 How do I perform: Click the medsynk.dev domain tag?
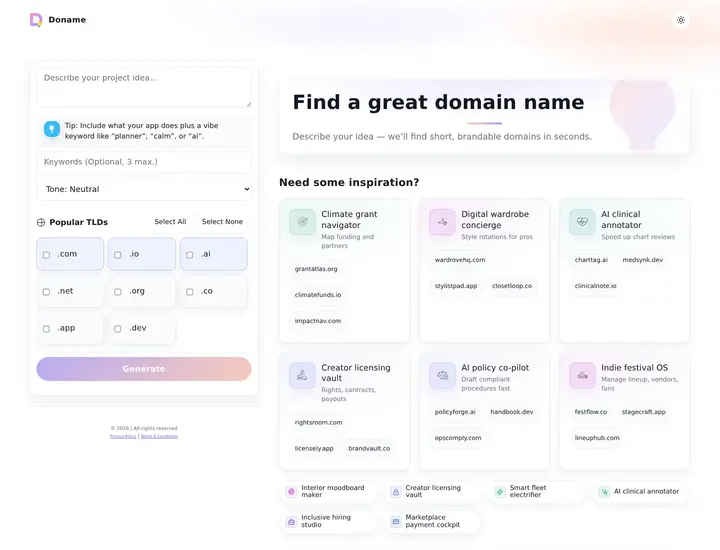pyautogui.click(x=642, y=260)
